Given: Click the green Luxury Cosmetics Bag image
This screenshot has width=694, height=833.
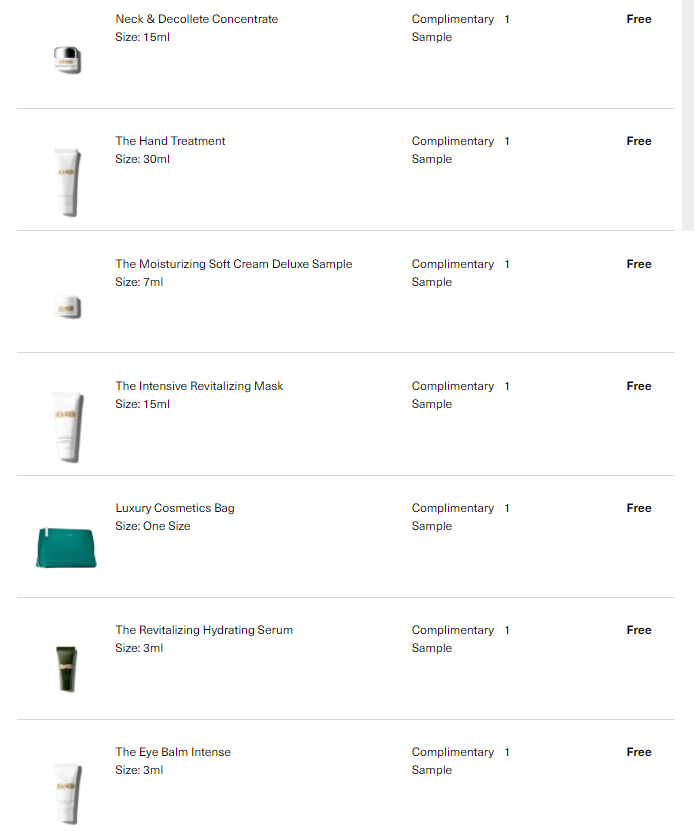Looking at the screenshot, I should pos(66,548).
